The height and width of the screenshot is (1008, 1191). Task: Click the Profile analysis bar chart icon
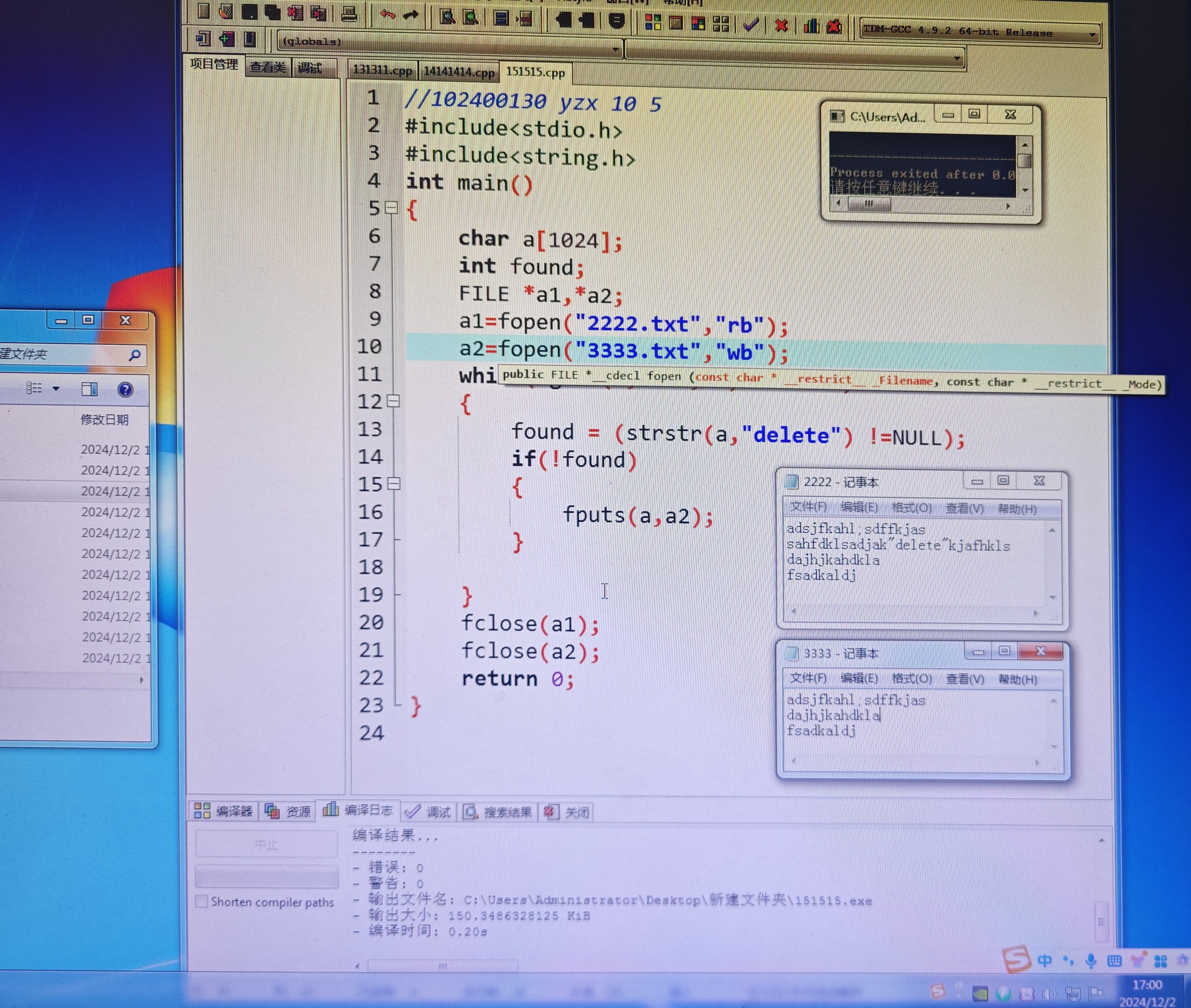tap(812, 26)
